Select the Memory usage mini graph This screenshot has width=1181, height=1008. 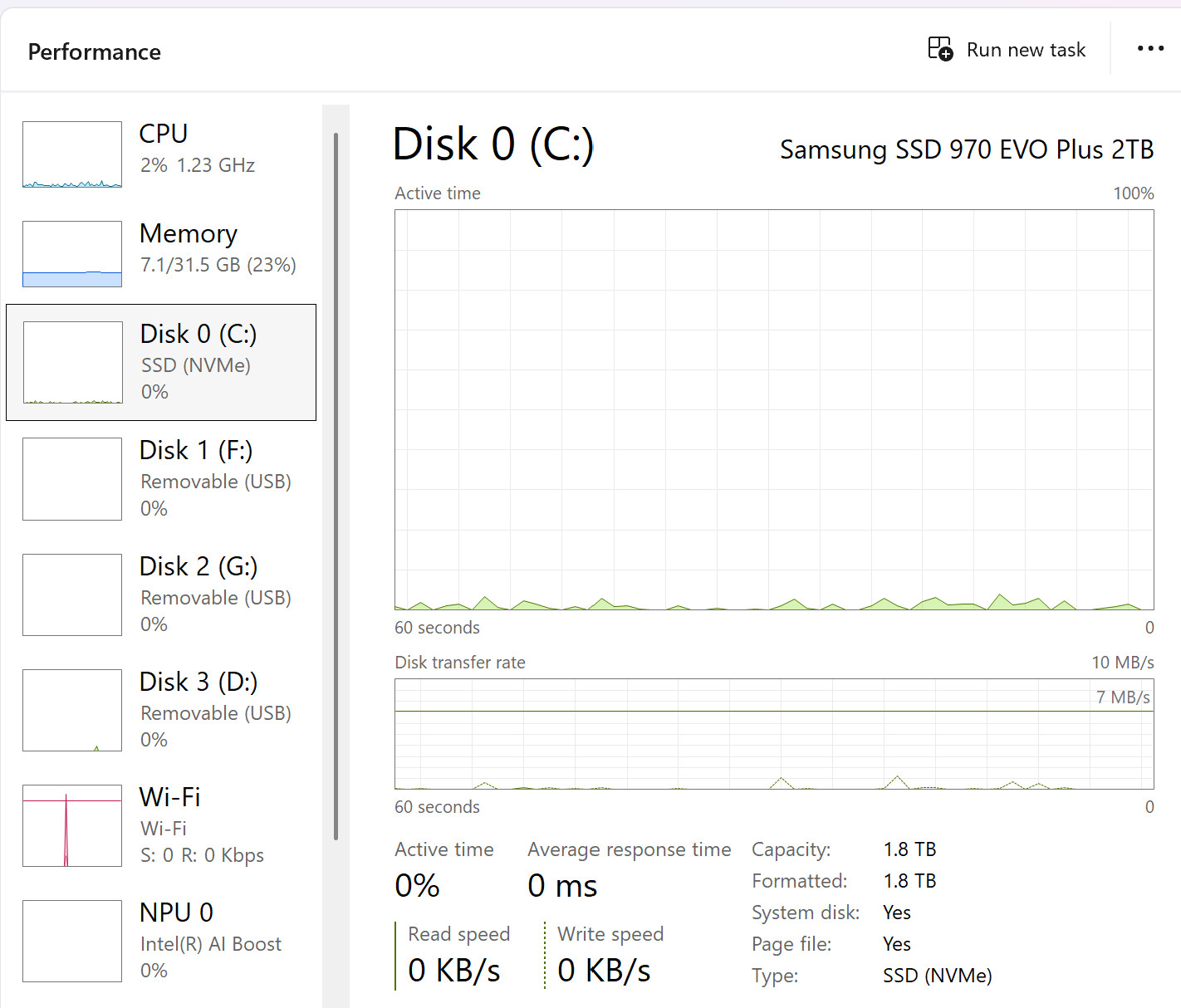[72, 254]
